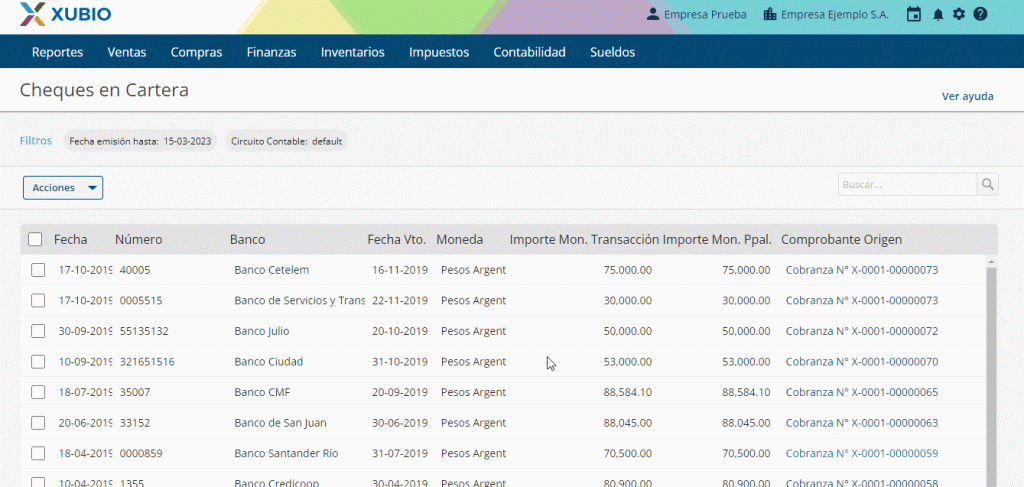
Task: Sort by the Número column header
Action: pos(138,240)
